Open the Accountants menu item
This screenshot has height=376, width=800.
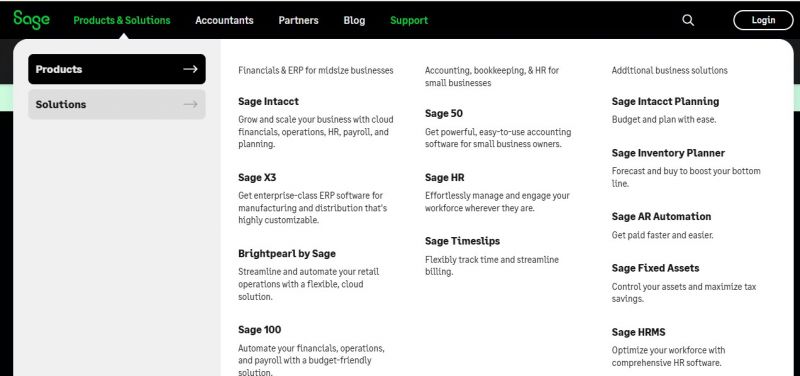224,20
